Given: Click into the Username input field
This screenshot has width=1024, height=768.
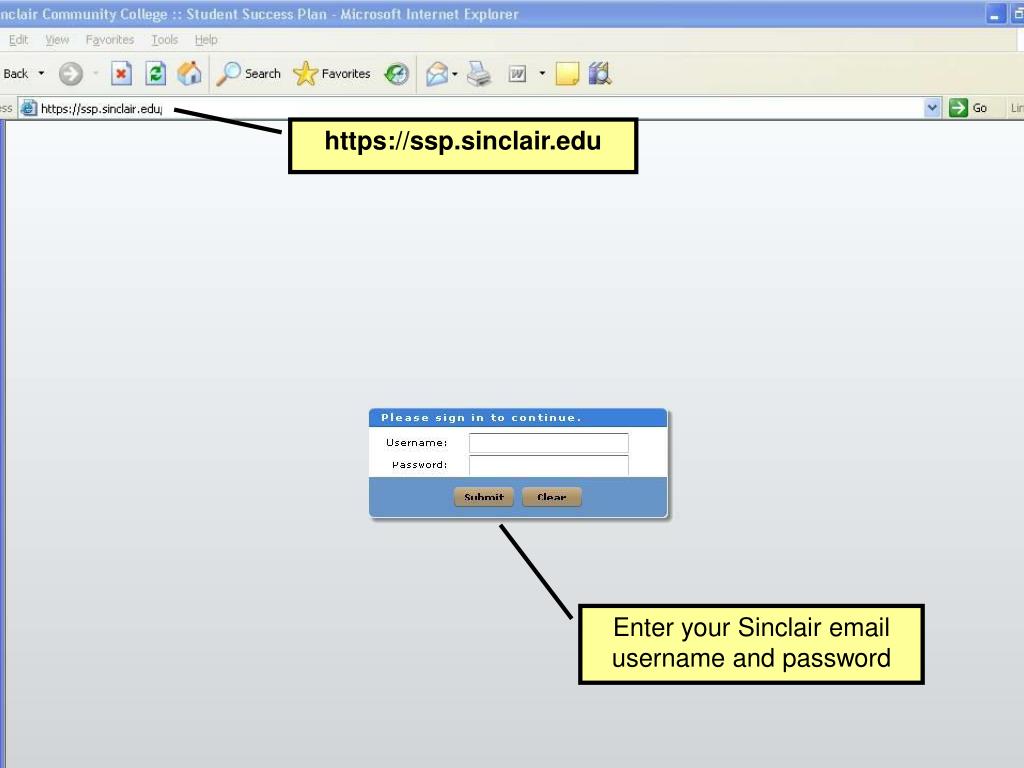Looking at the screenshot, I should [549, 443].
